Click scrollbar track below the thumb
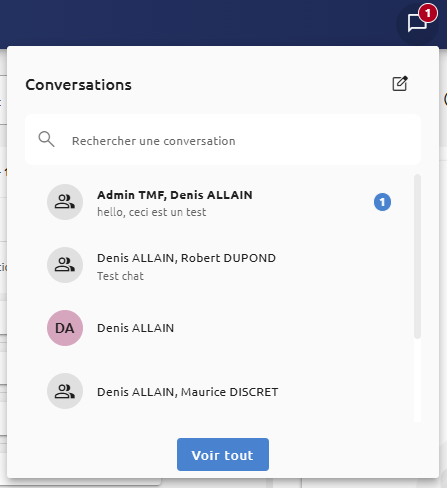This screenshot has width=447, height=488. [x=417, y=381]
